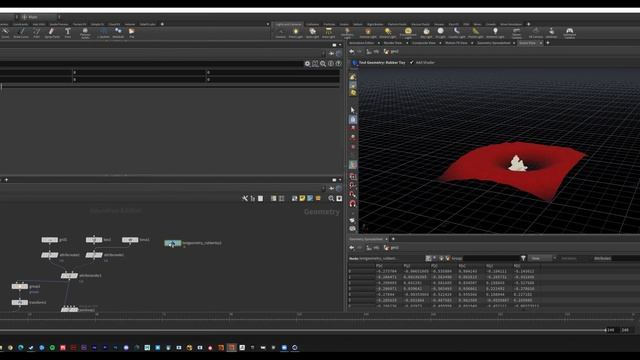Open the left shelf set dropdown arrow
640x360 pixels.
[x=268, y=24]
